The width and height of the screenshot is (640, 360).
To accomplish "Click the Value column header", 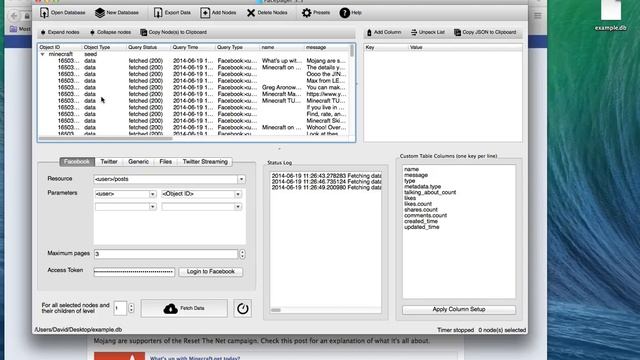I will coord(465,47).
